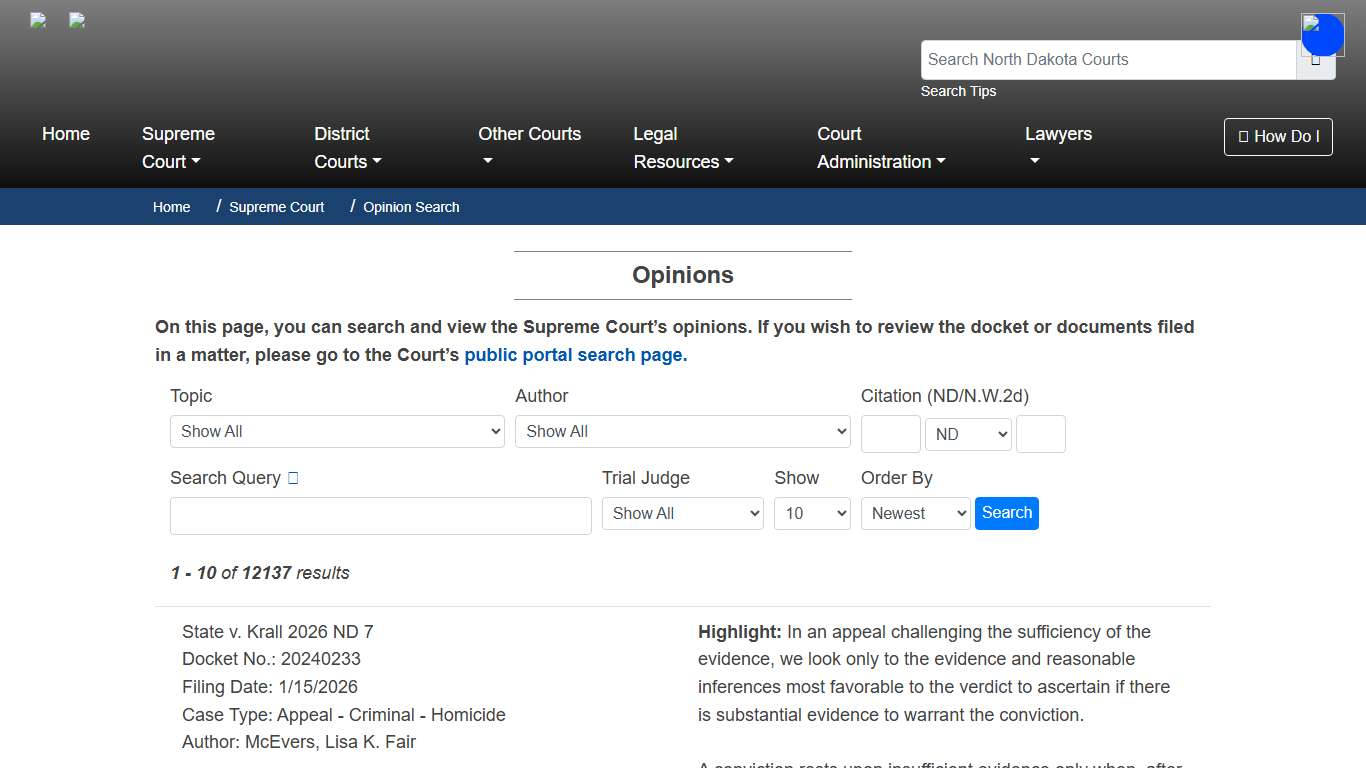Expand the Topic dropdown

tap(337, 432)
